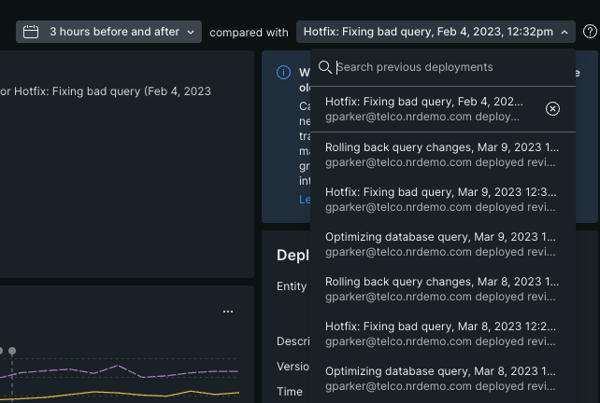Pick 'Optimizing database query, Mar 9' deployment
Viewport: 600px width, 403px height.
click(442, 244)
